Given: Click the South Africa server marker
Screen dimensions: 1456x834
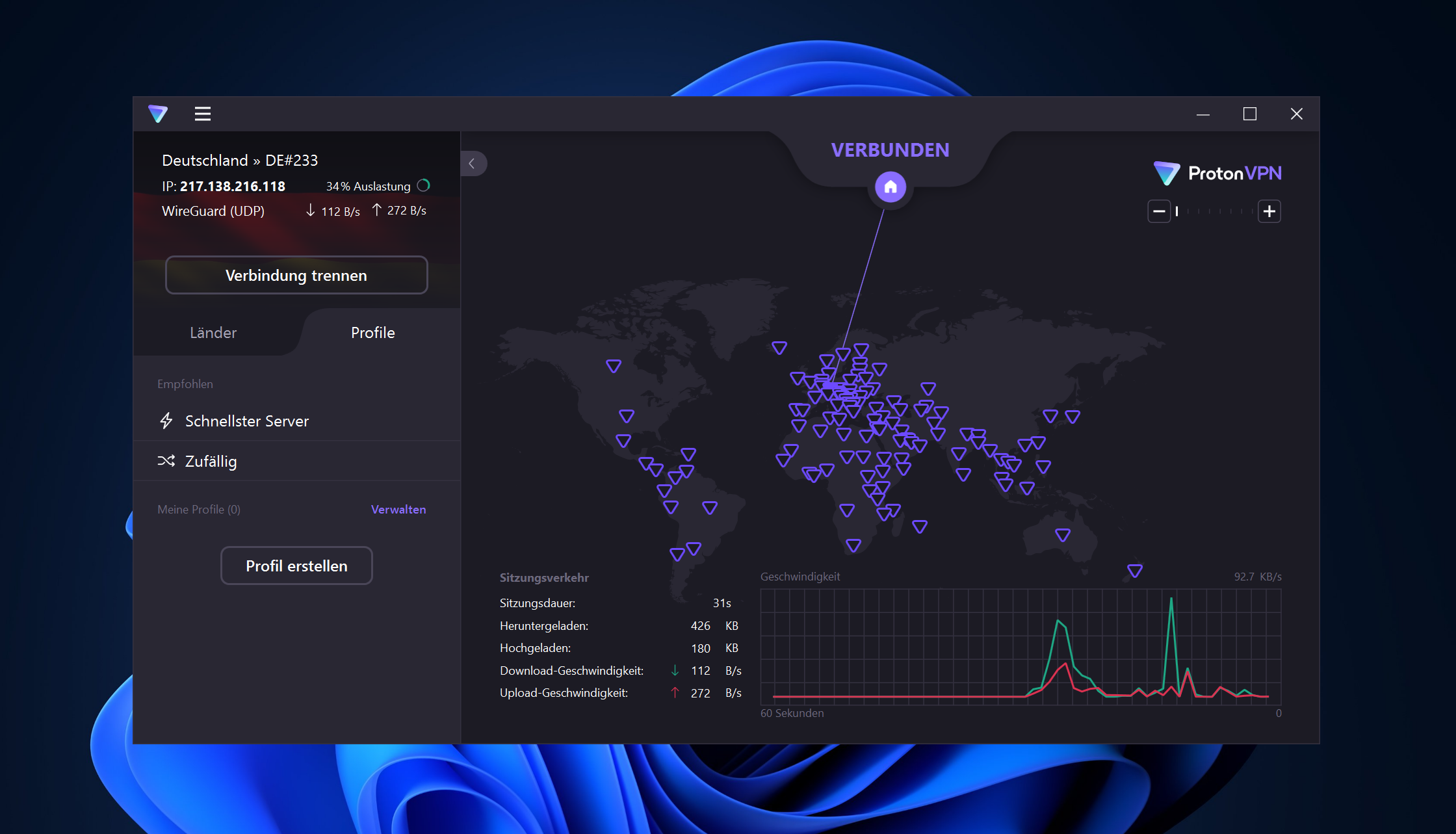Looking at the screenshot, I should (x=853, y=545).
